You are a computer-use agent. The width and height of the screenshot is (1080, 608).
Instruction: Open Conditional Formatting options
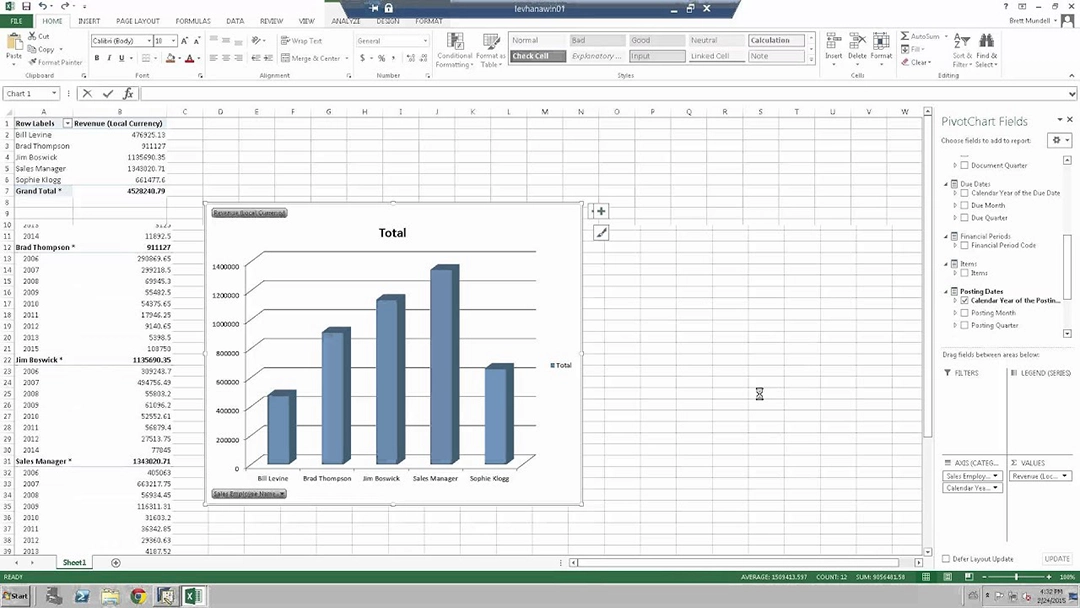pos(455,47)
